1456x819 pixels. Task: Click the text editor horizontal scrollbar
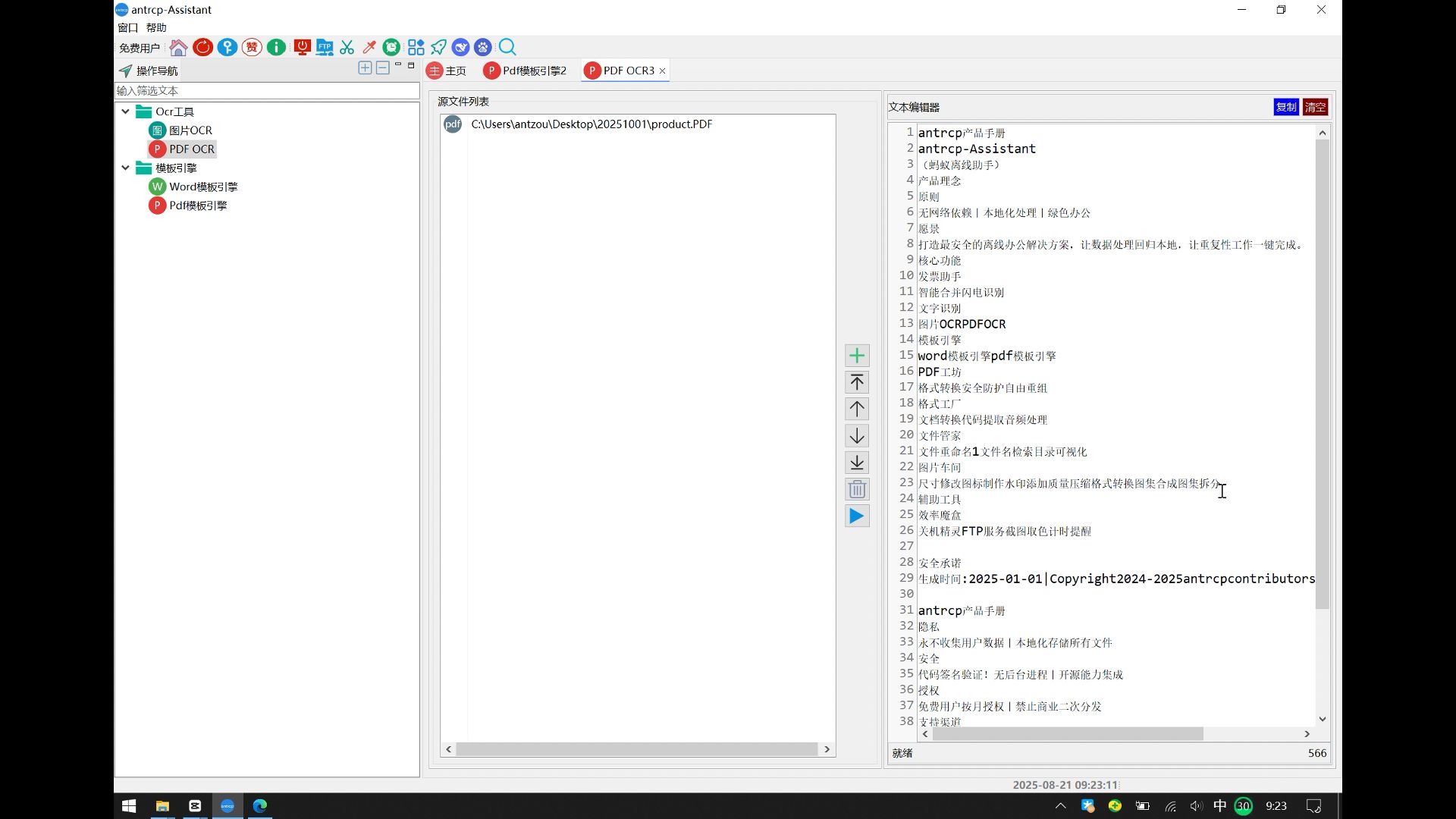(x=1068, y=734)
